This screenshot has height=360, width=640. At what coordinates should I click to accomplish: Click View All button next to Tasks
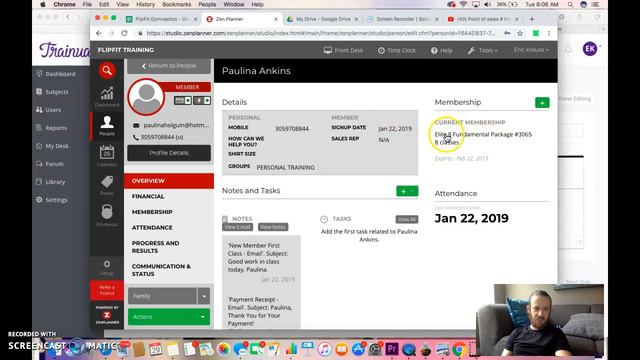(407, 219)
